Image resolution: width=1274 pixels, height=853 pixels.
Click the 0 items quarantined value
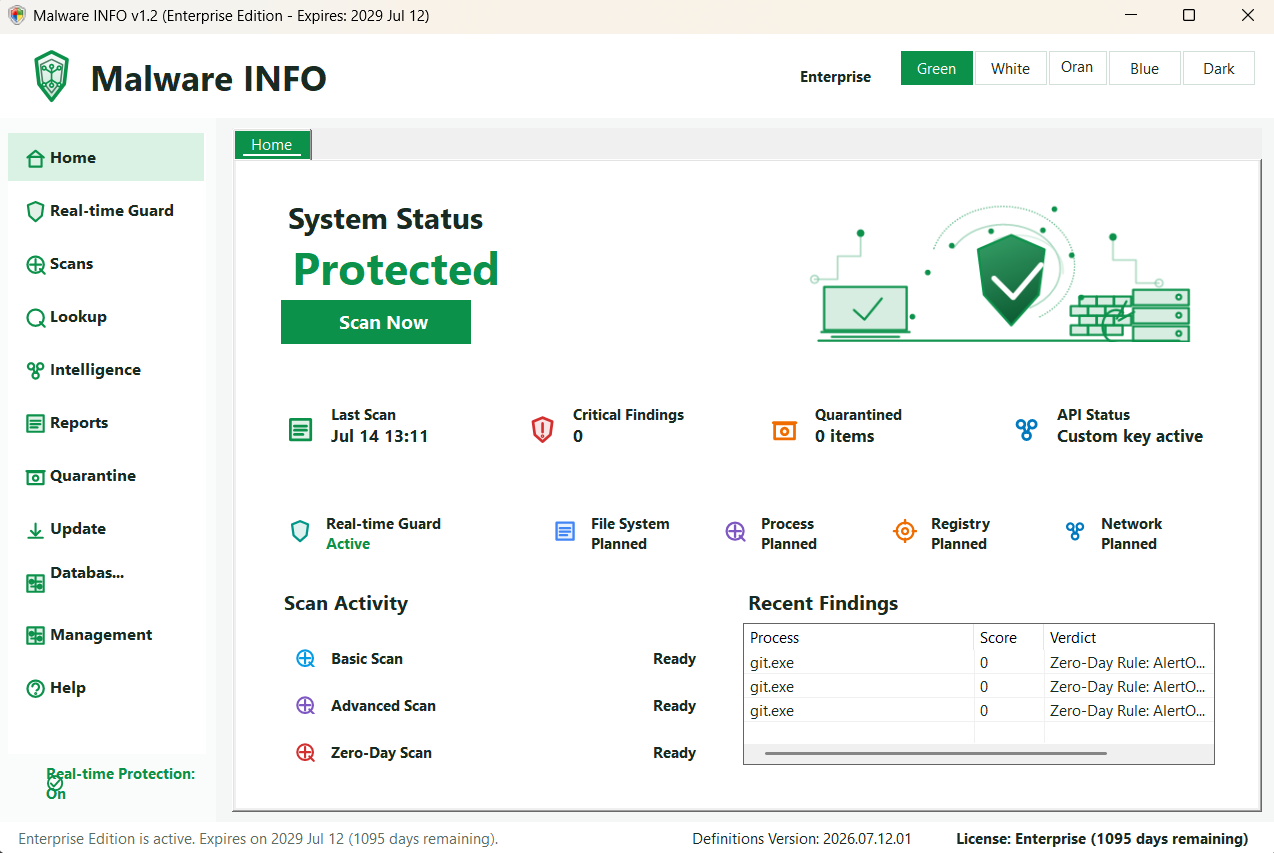click(x=845, y=436)
